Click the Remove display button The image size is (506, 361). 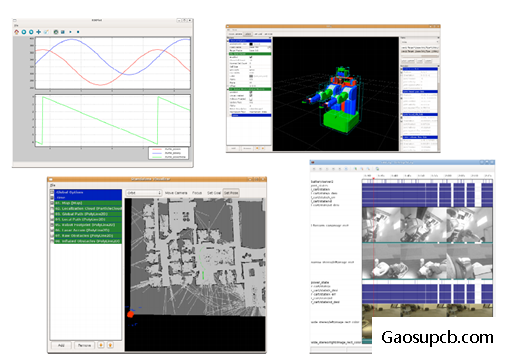[x=84, y=345]
